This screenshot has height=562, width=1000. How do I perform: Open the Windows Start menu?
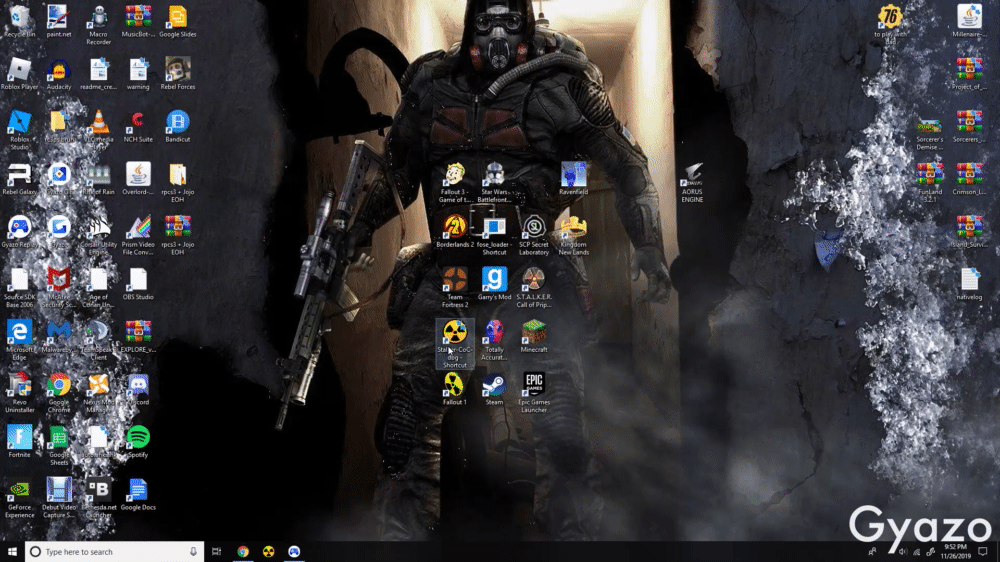12,552
